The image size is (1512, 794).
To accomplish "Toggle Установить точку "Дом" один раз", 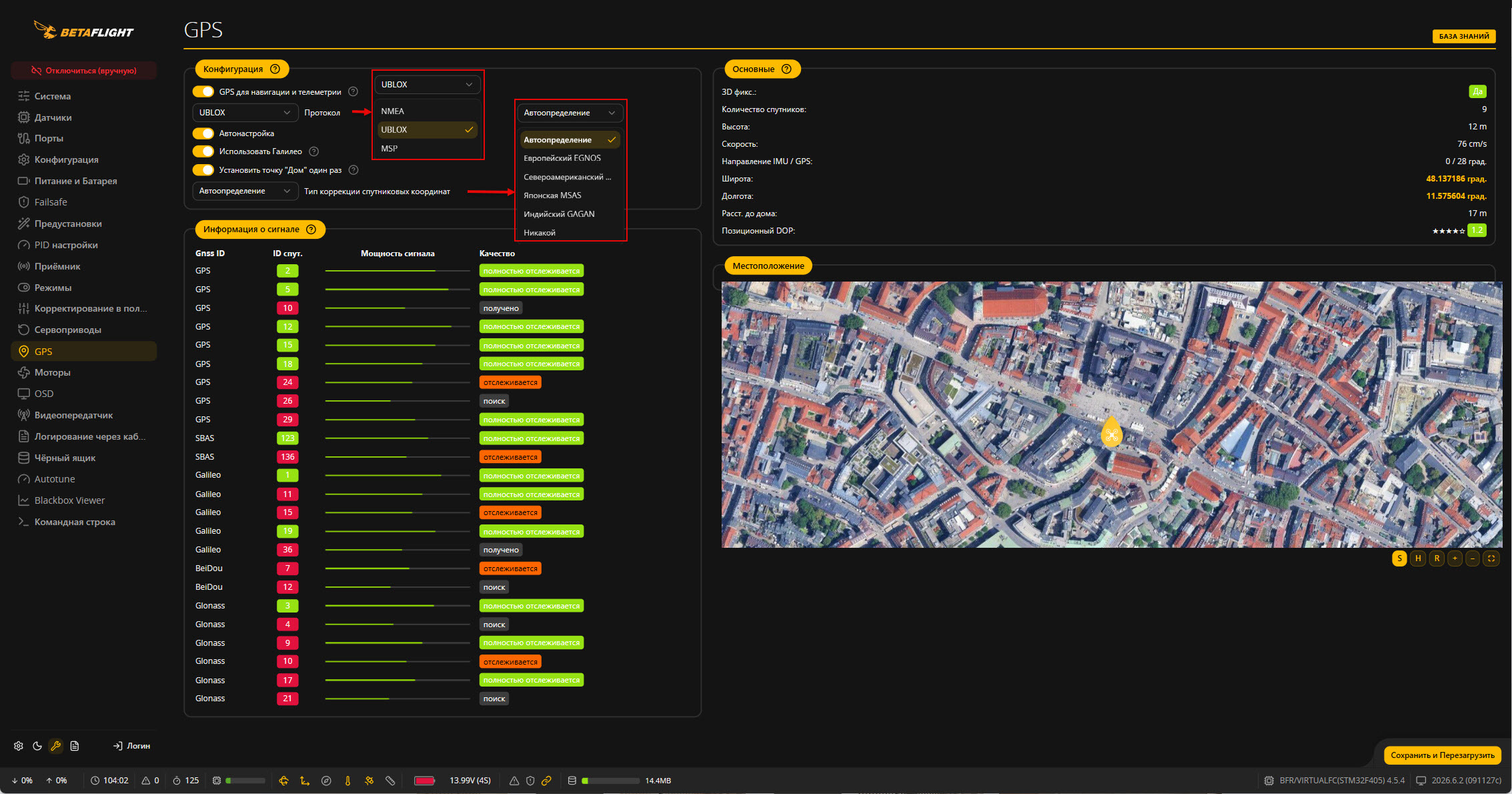I will [203, 170].
